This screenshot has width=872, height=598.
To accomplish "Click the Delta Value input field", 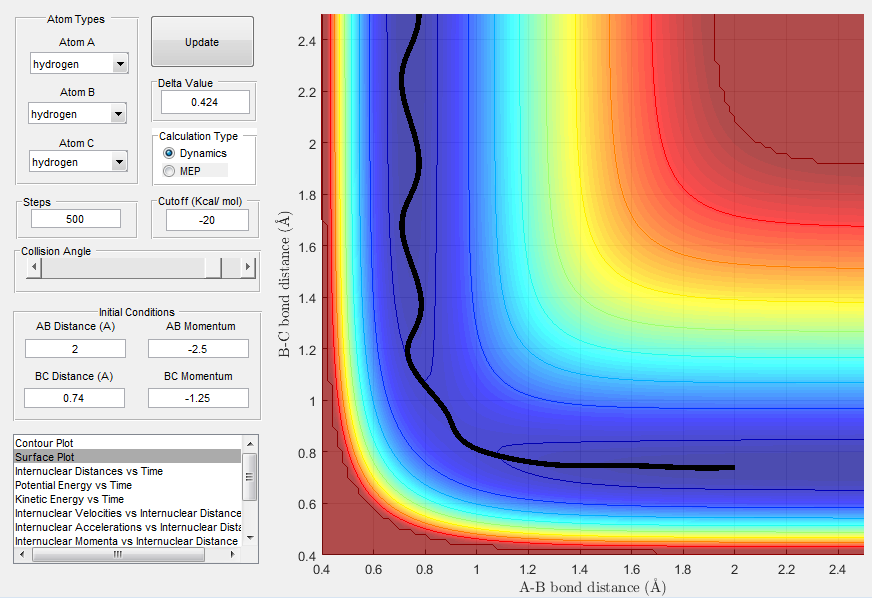I will coord(205,102).
